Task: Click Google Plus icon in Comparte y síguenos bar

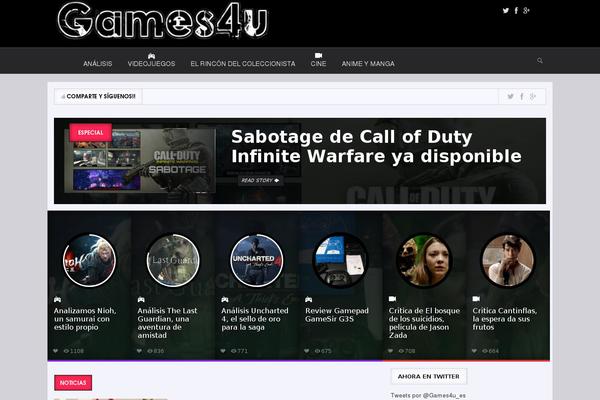Action: tap(533, 96)
